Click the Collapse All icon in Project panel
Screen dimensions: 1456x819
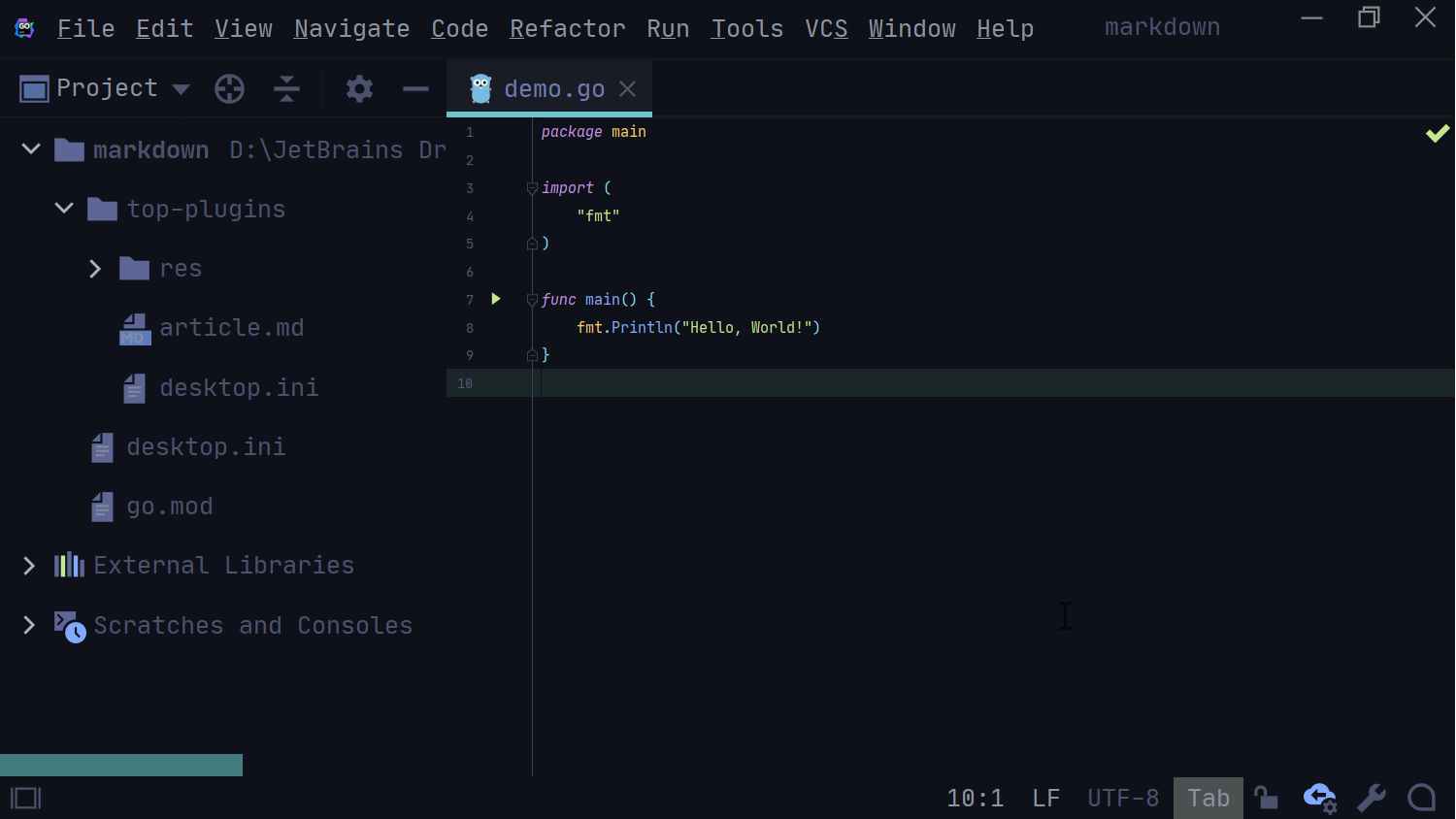[286, 89]
